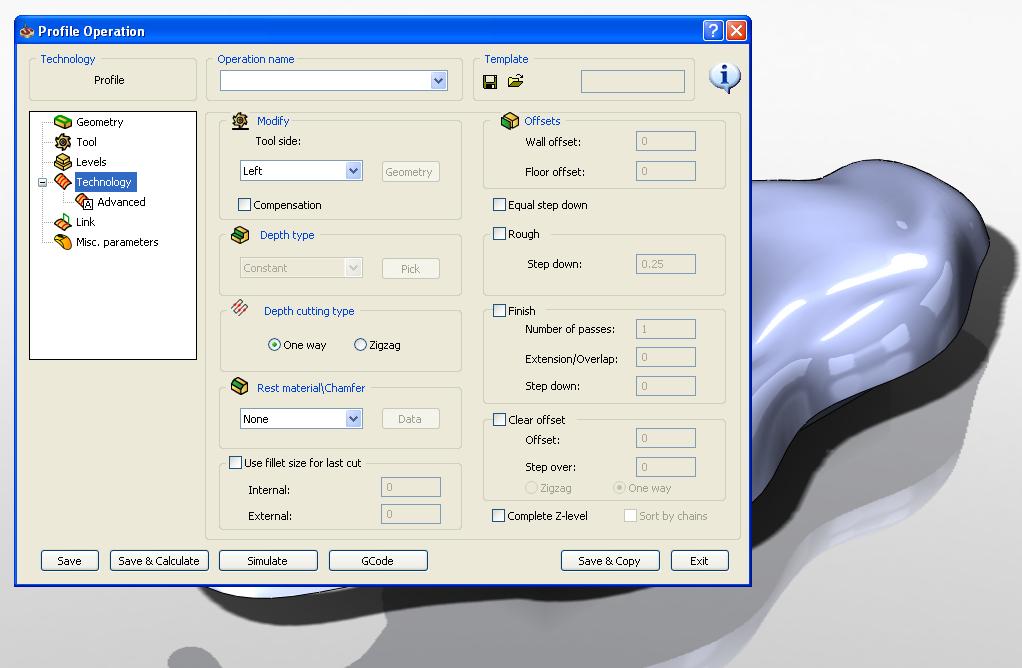The height and width of the screenshot is (668, 1022).
Task: Click the Save & Calculate button
Action: point(159,560)
